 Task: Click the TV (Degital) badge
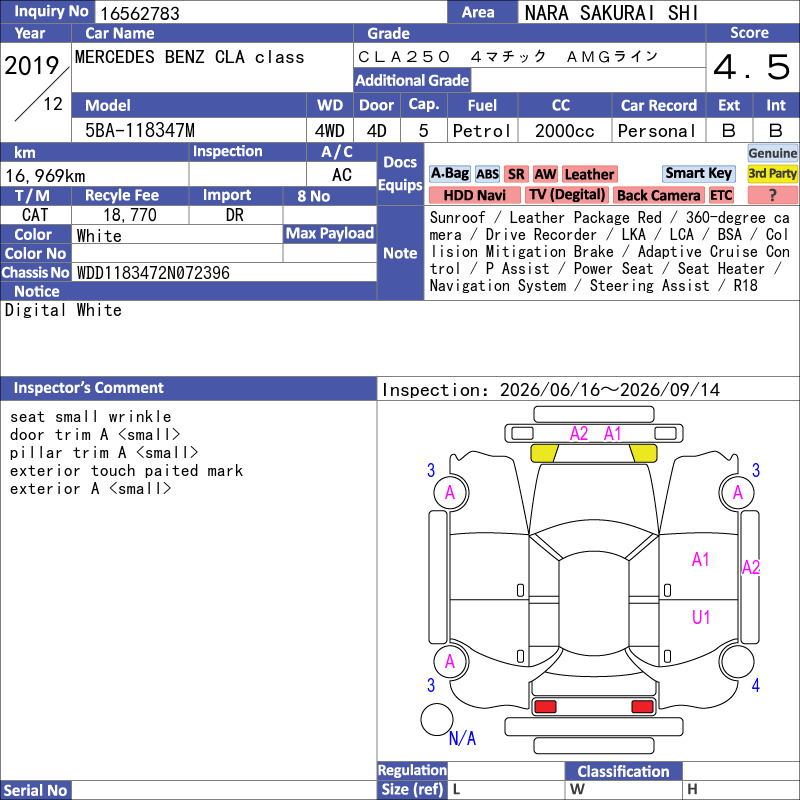(x=567, y=195)
